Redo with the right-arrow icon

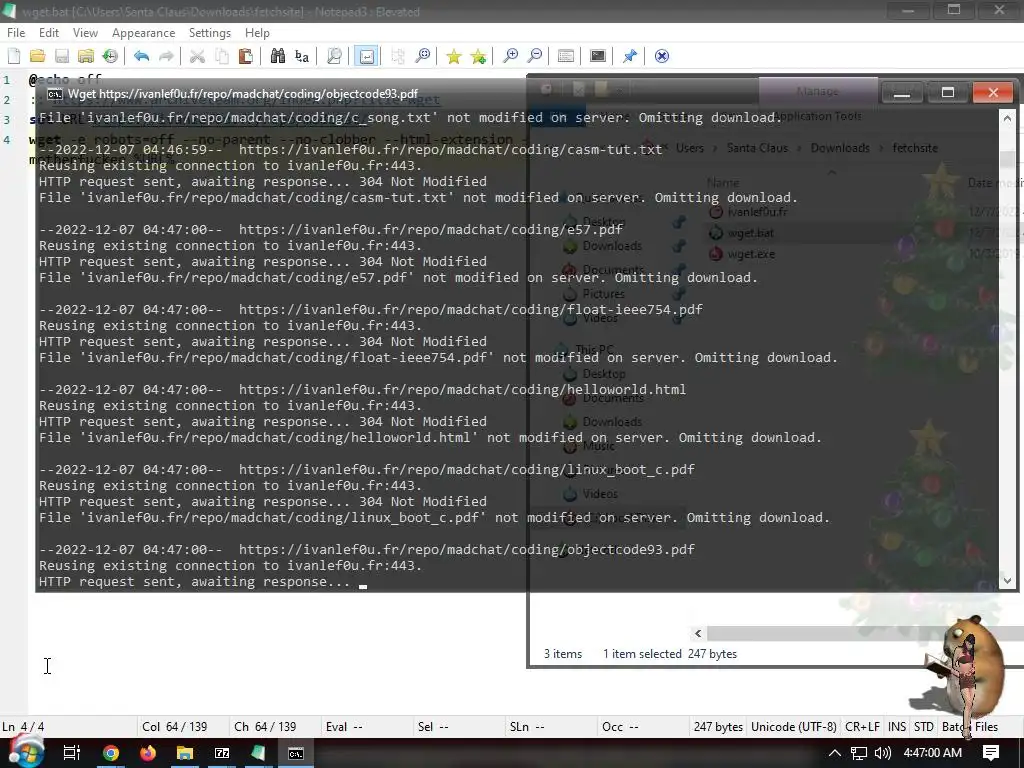[166, 56]
